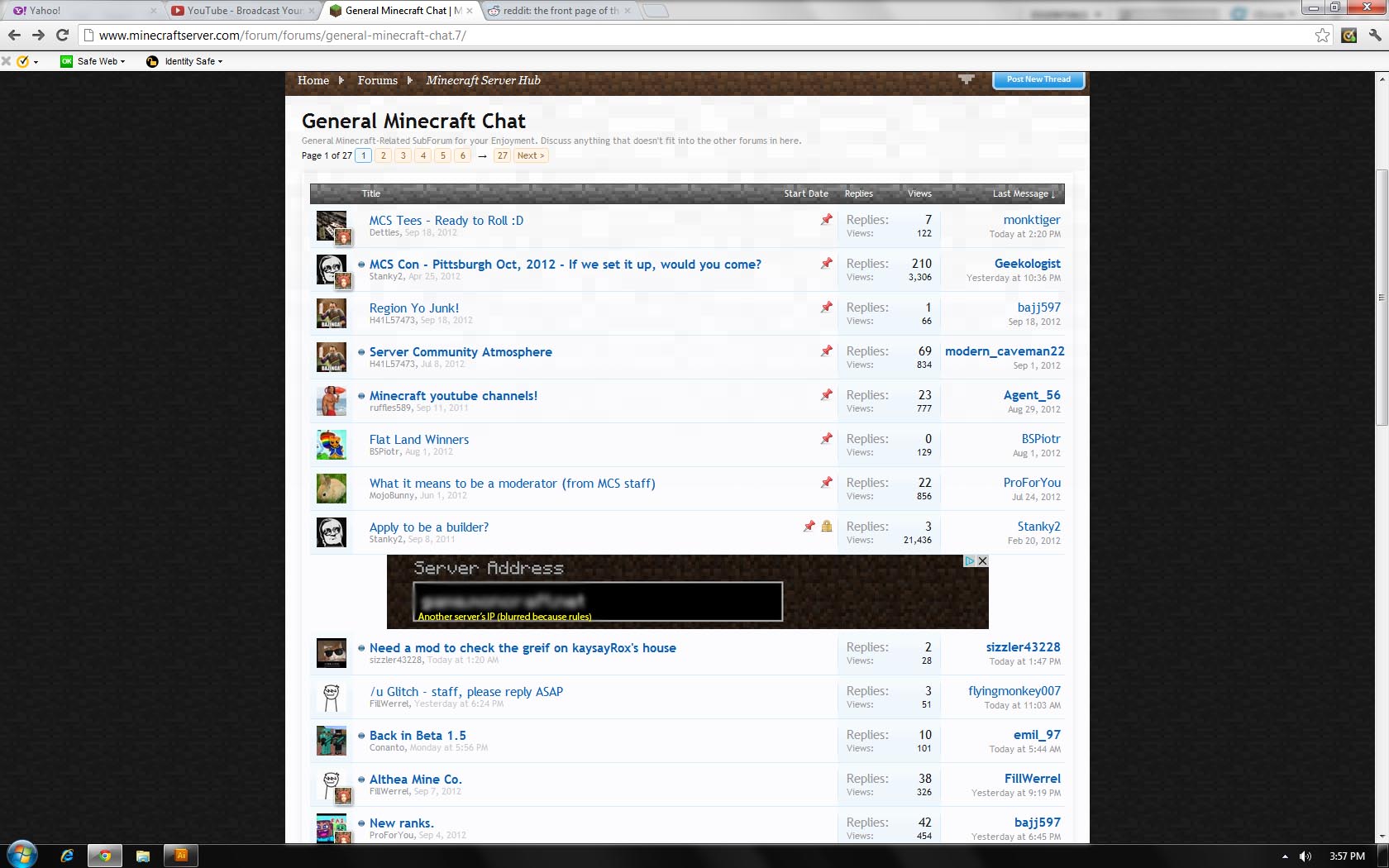
Task: Click the scrollbar up arrow
Action: point(1382,79)
